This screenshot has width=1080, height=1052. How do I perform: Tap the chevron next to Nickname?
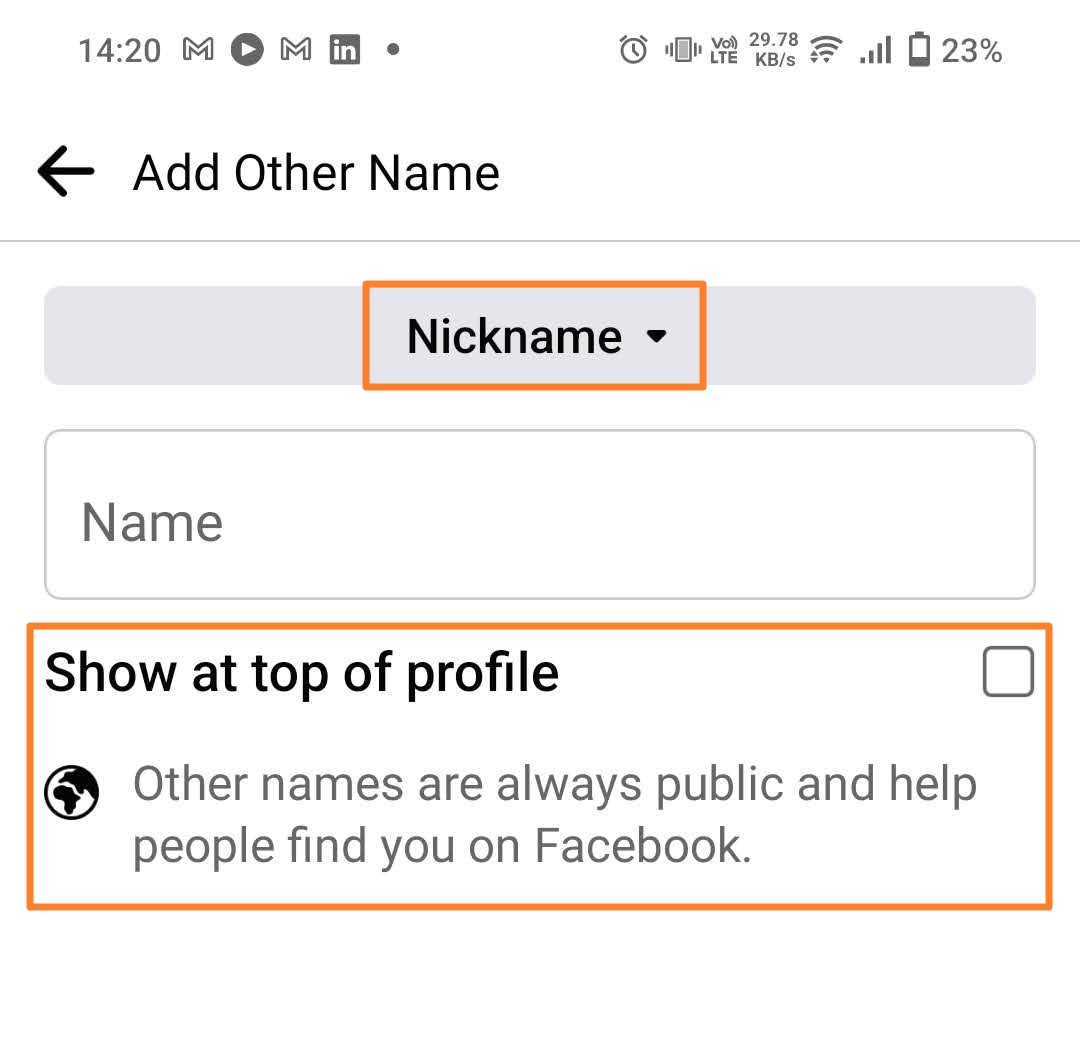tap(657, 337)
